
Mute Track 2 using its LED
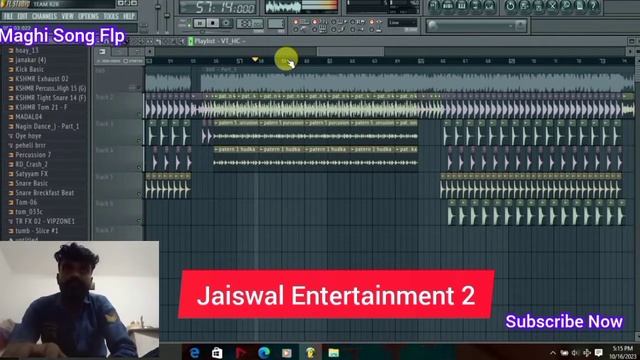139,114
